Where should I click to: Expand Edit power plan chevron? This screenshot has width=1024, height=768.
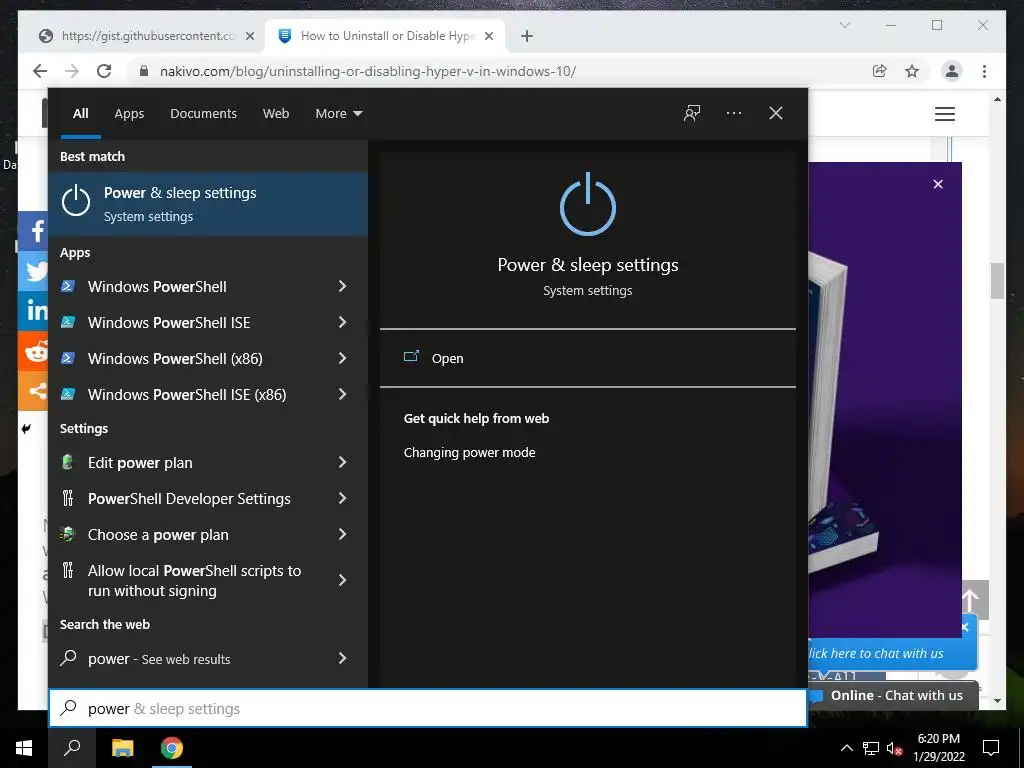pyautogui.click(x=342, y=462)
